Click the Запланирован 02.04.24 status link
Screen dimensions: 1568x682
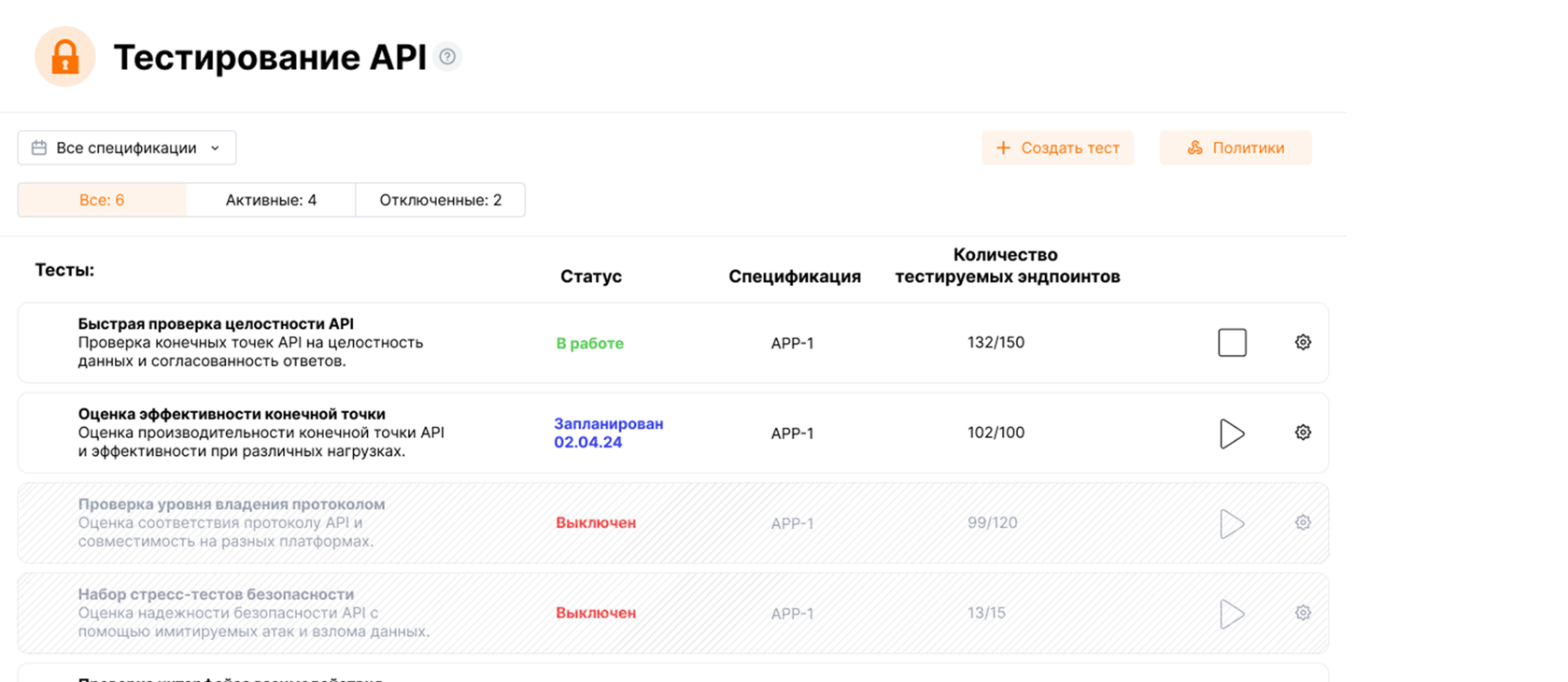pos(609,433)
